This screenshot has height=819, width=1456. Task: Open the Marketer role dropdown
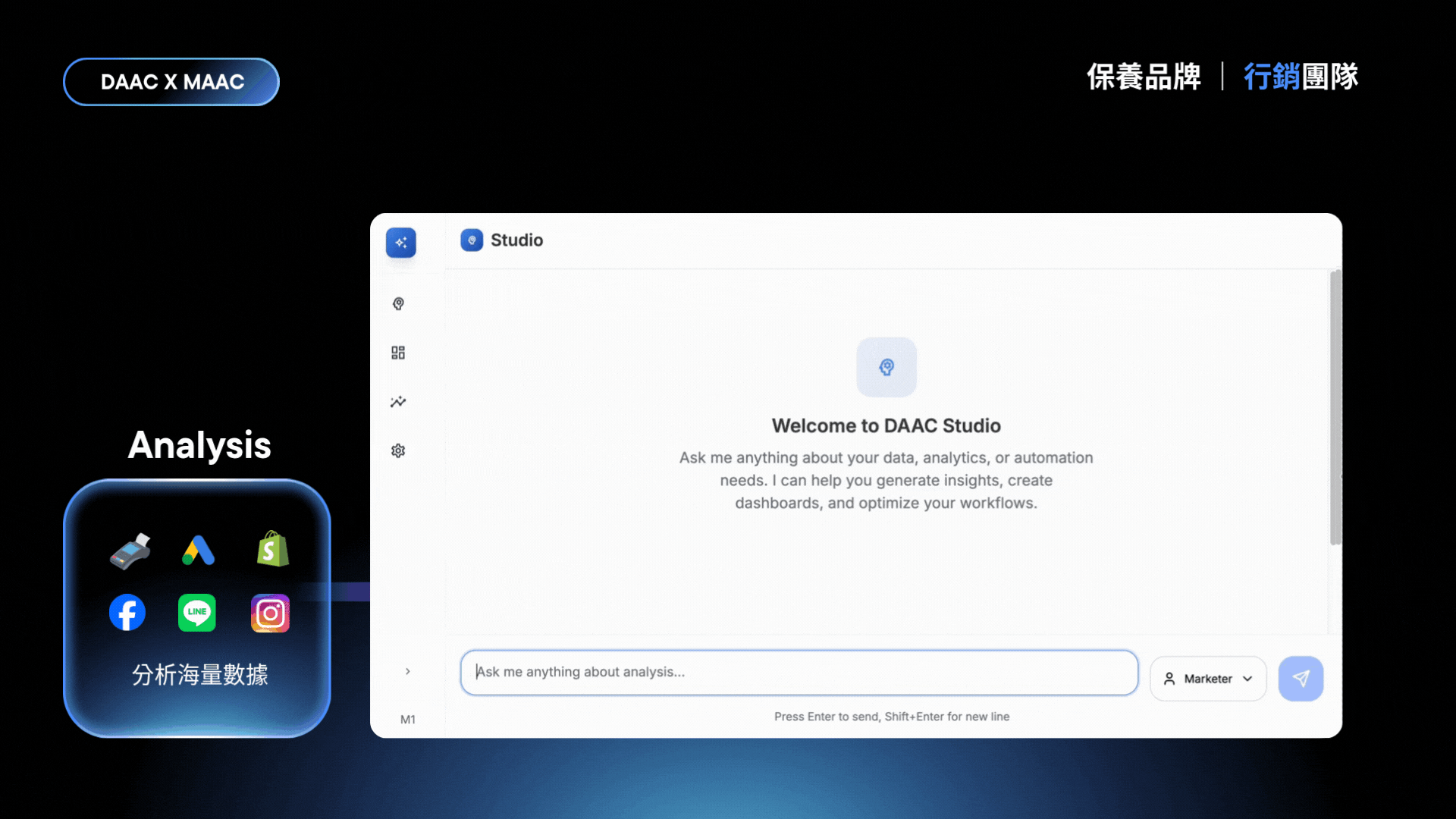(1208, 679)
